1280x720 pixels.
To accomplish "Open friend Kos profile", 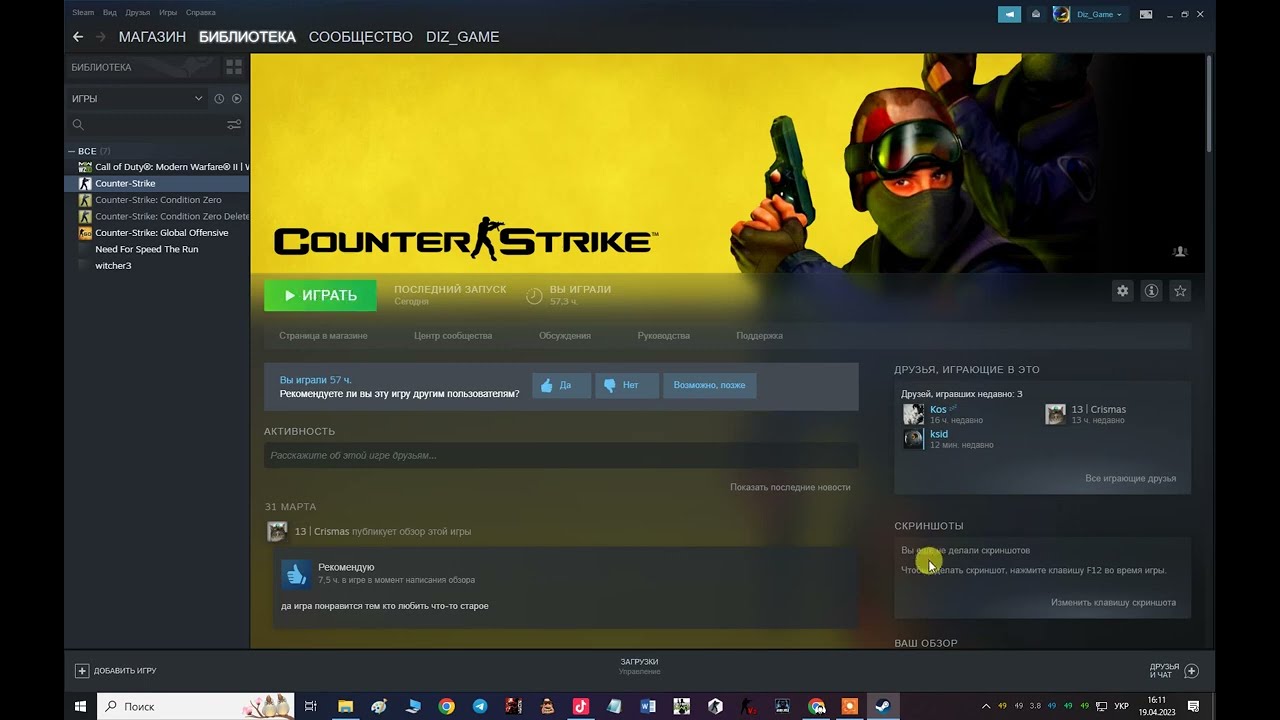I will 938,409.
